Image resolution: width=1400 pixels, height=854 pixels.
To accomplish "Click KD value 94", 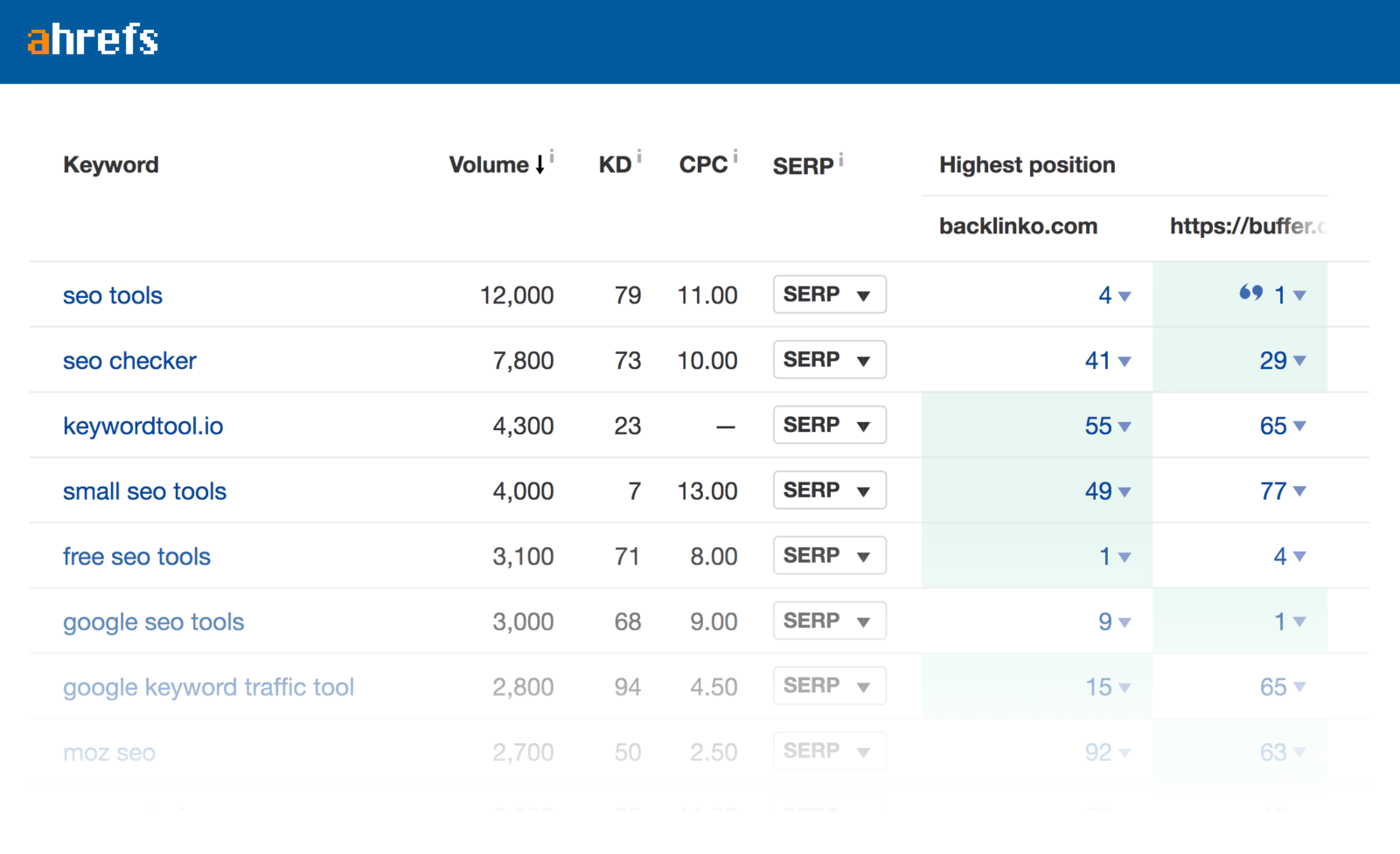I will click(x=627, y=688).
